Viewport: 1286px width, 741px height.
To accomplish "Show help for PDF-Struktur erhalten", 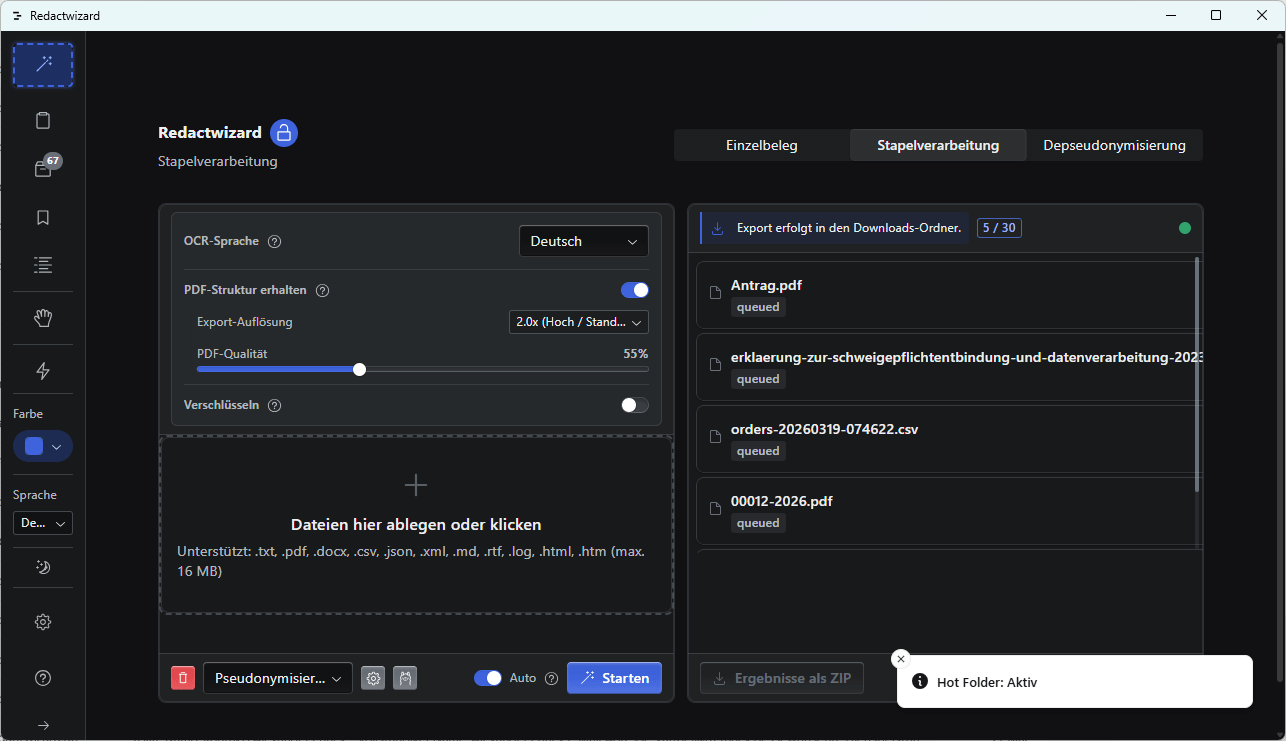I will [x=323, y=290].
